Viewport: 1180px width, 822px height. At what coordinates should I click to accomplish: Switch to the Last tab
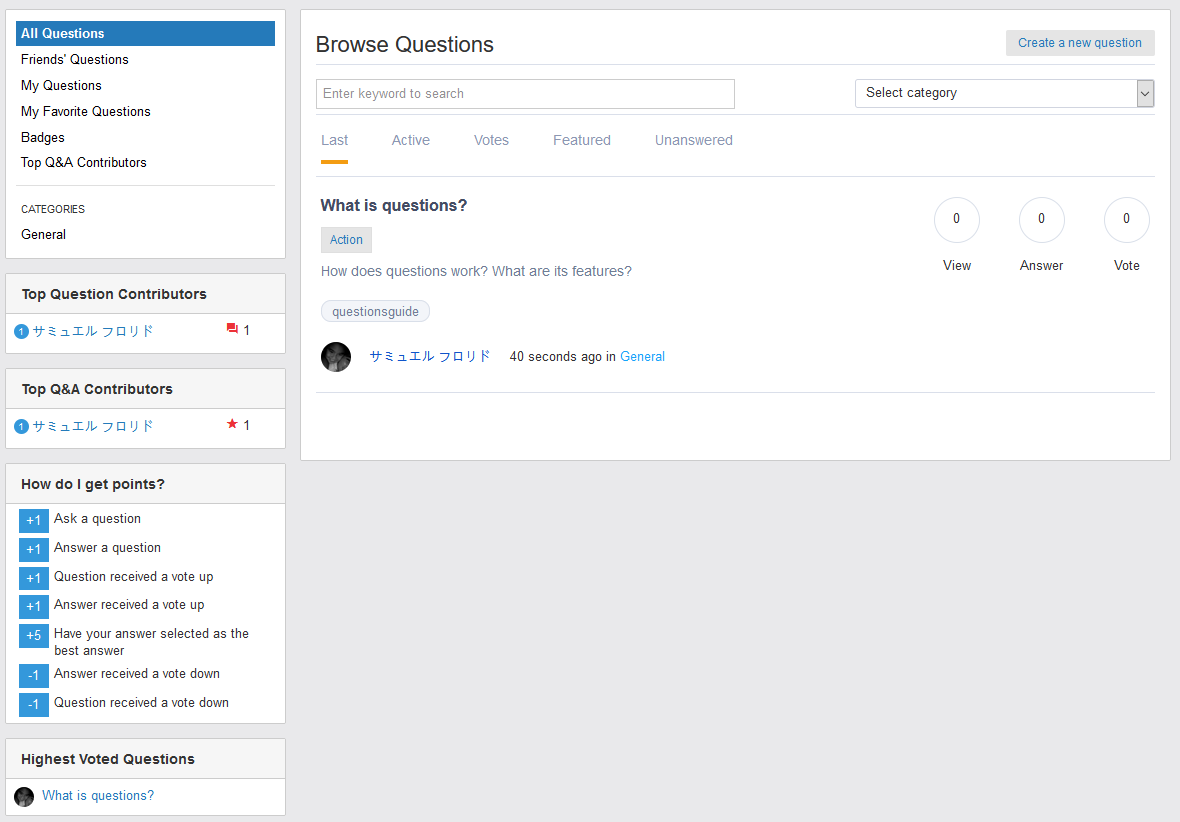(x=334, y=141)
